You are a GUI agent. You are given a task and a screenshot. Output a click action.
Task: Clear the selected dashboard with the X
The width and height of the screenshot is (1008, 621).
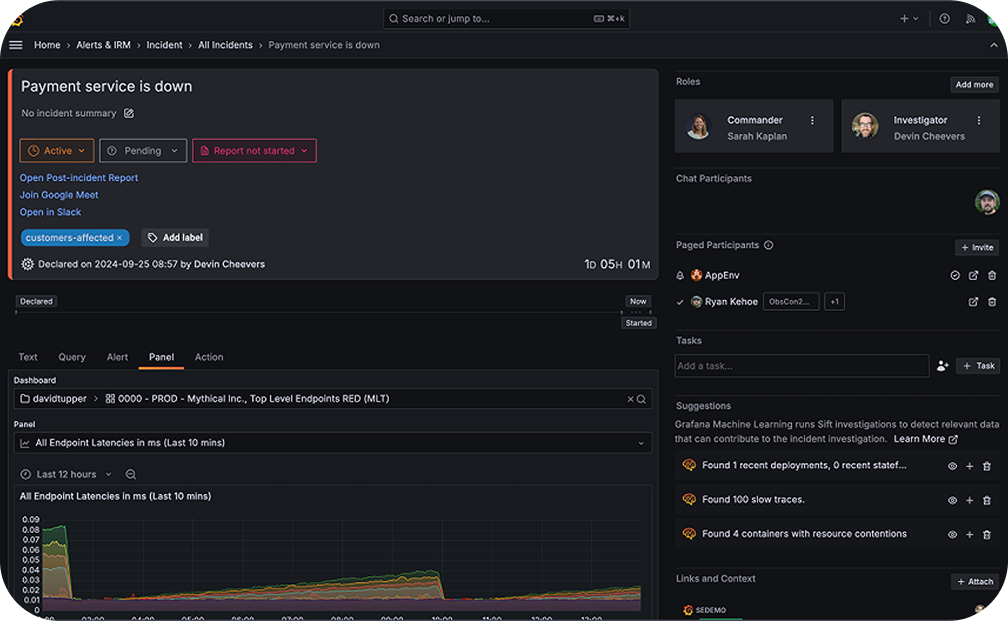point(630,399)
